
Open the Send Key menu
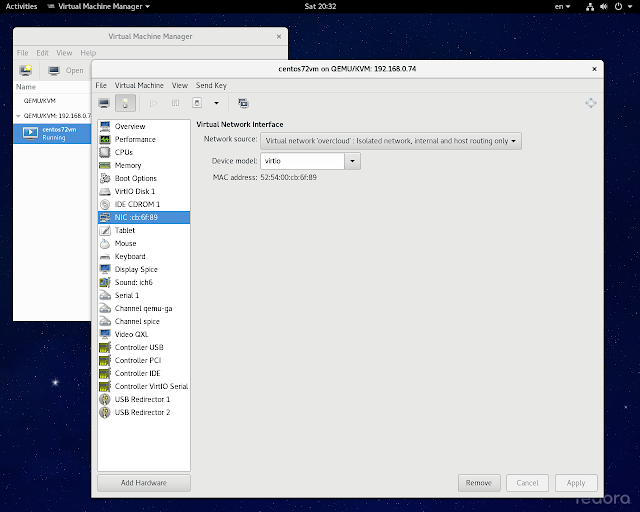point(211,85)
